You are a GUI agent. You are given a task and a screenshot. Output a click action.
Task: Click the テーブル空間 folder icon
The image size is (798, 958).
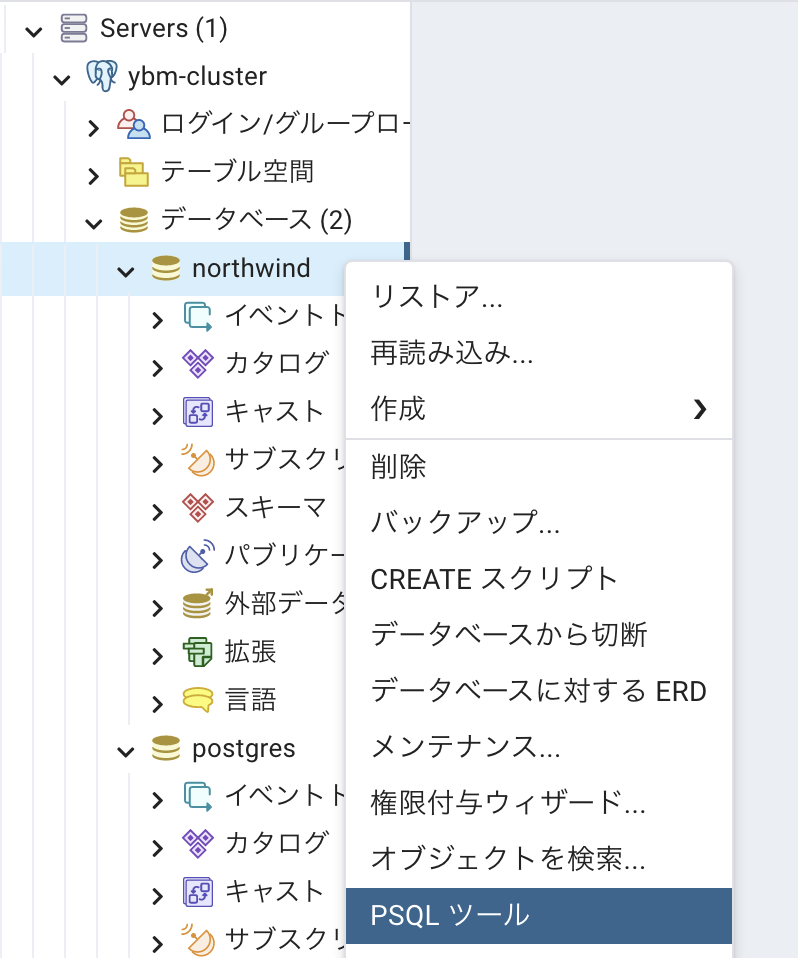(x=134, y=172)
